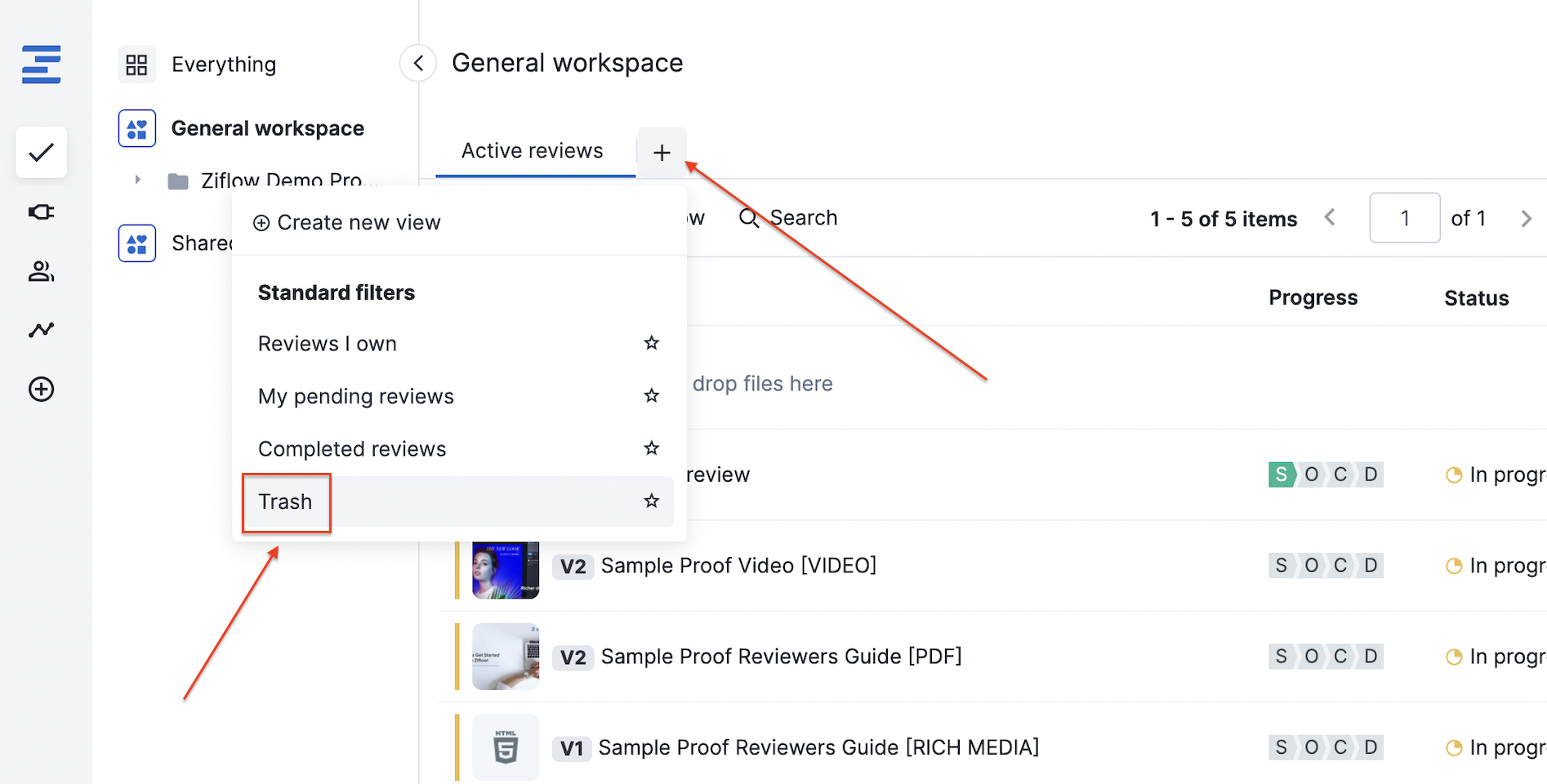
Task: Collapse the sidebar with the chevron
Action: [x=418, y=63]
